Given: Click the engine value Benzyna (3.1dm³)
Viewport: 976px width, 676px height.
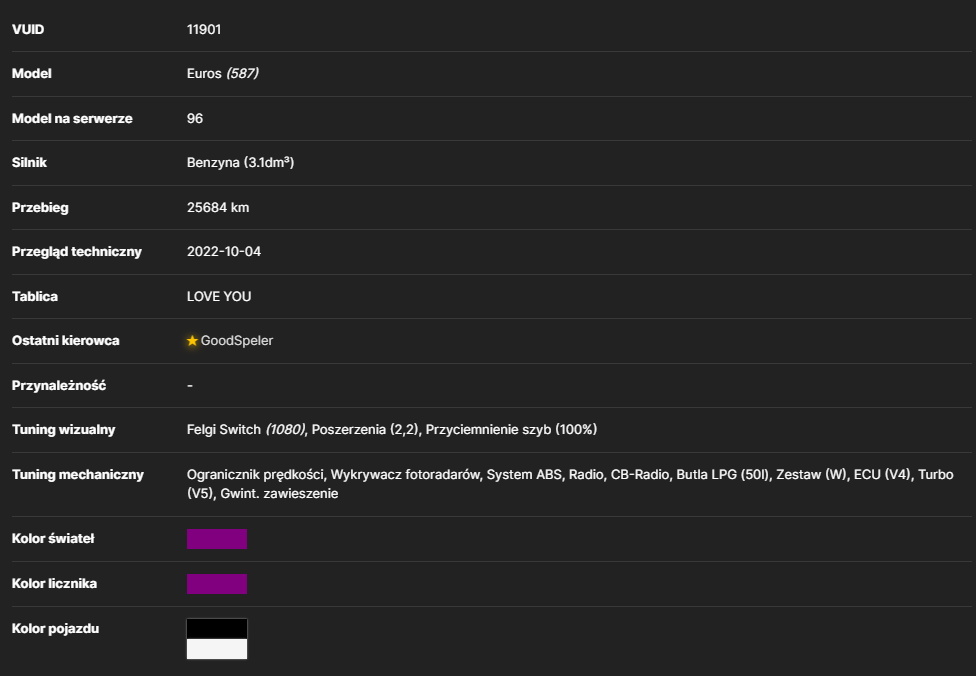Looking at the screenshot, I should pos(240,162).
